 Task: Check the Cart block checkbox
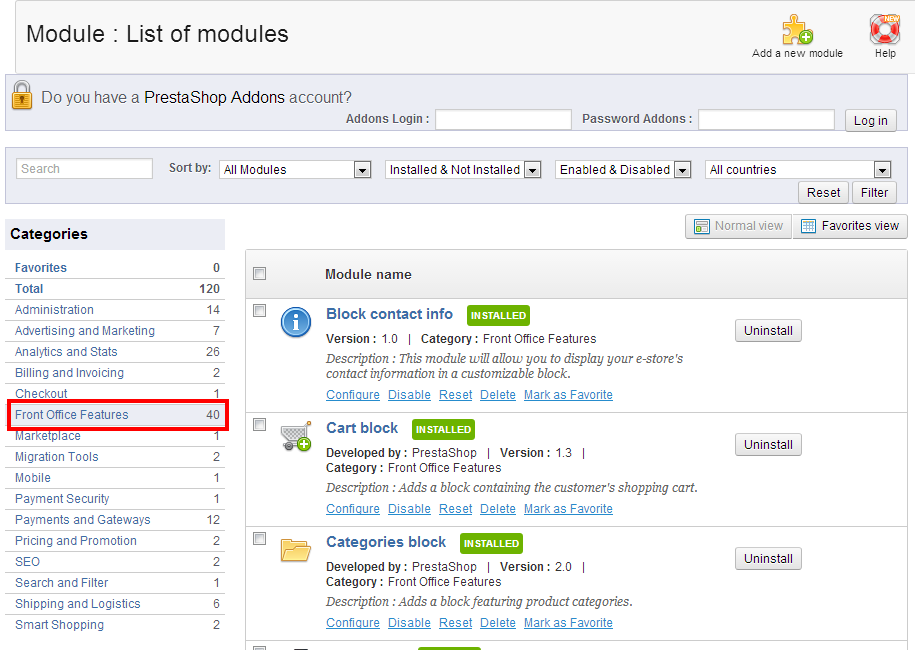[x=260, y=425]
